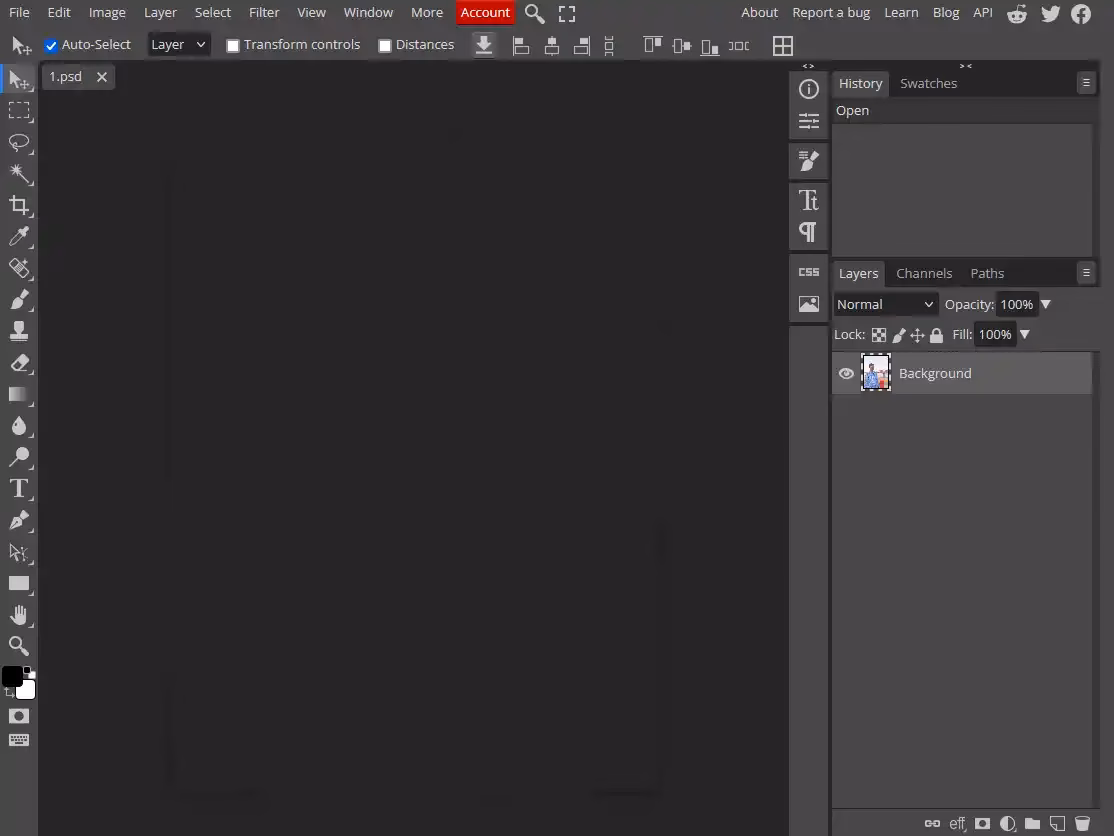
Task: Choose the Brush tool
Action: [20, 299]
